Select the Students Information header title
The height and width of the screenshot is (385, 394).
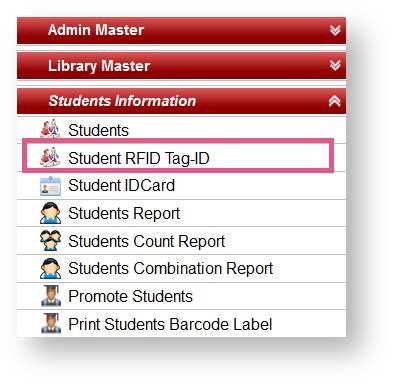tap(122, 101)
